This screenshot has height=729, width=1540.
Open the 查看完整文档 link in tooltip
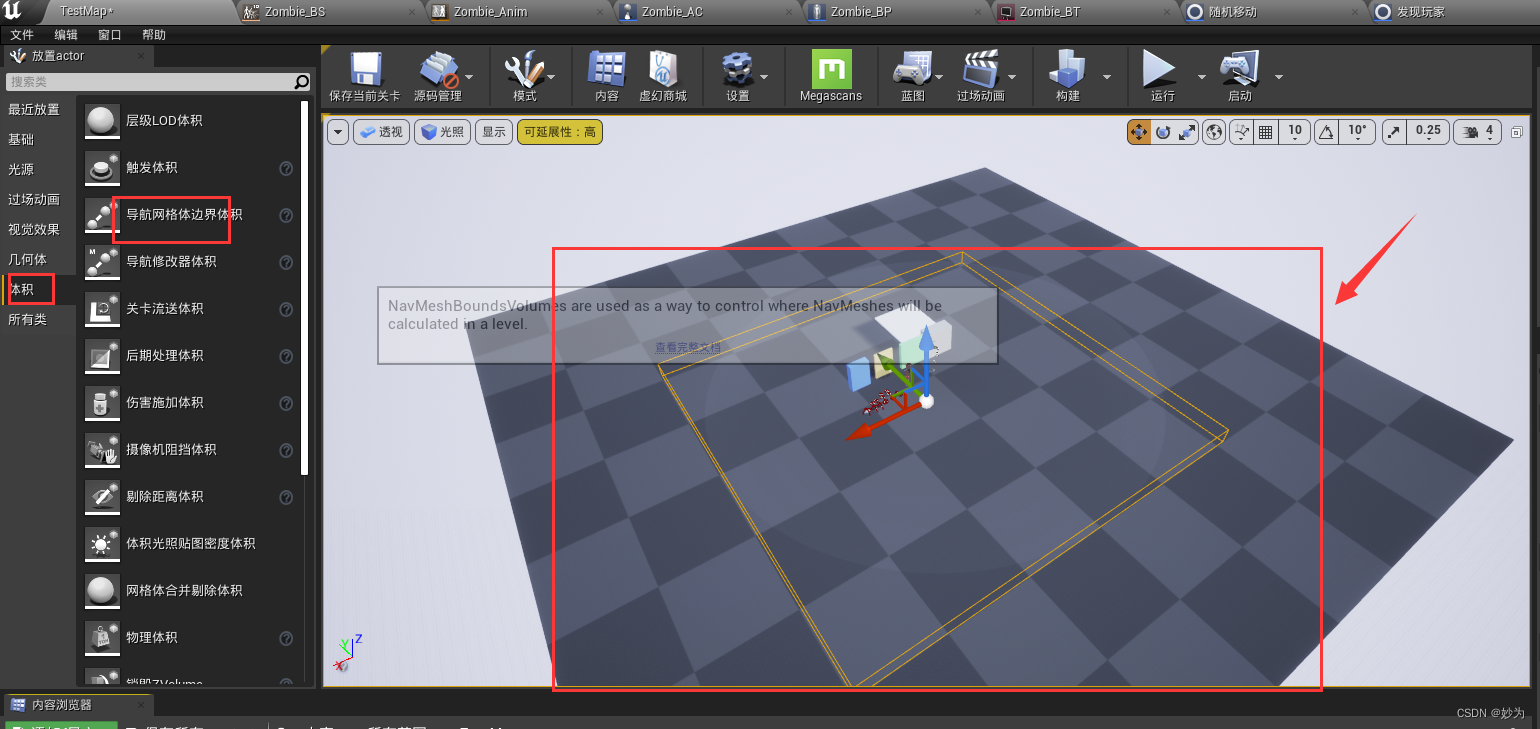(688, 347)
